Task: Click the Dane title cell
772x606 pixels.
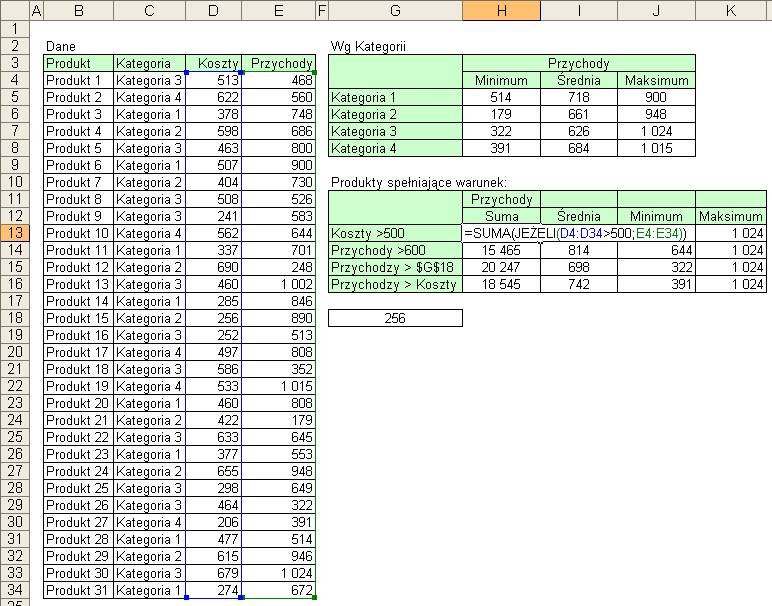Action: coord(78,46)
